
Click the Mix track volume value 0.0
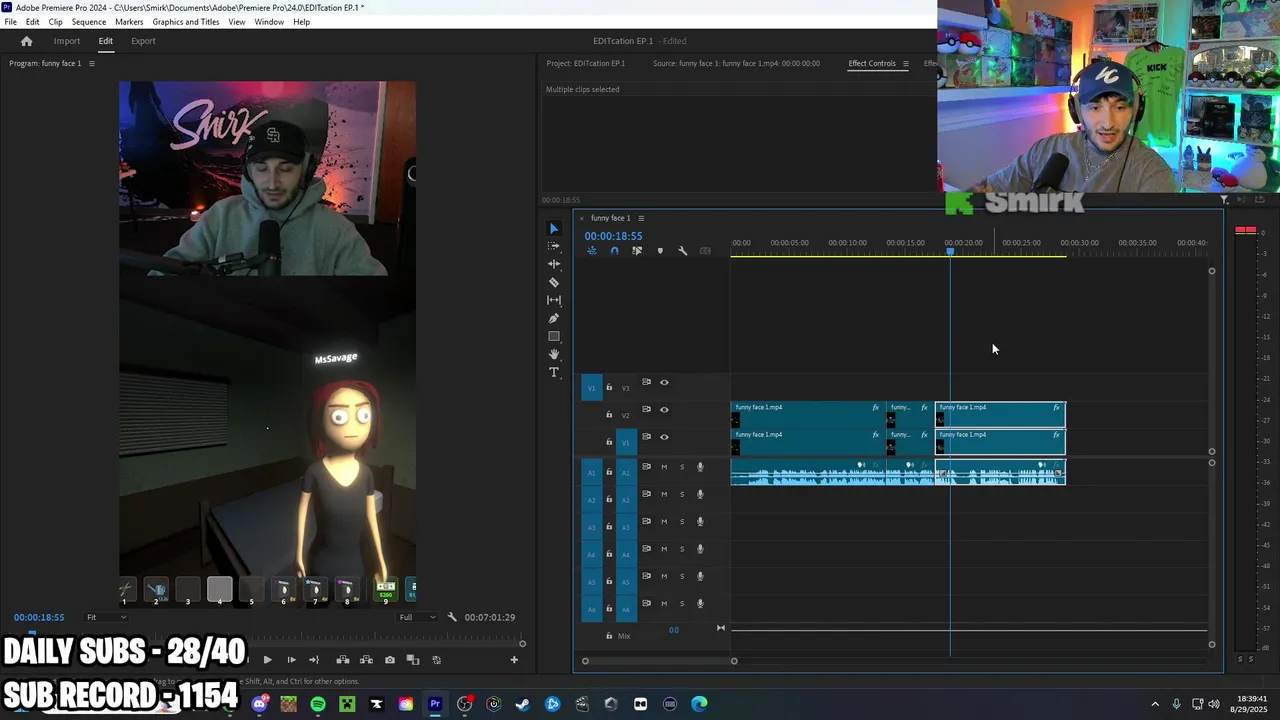point(674,630)
